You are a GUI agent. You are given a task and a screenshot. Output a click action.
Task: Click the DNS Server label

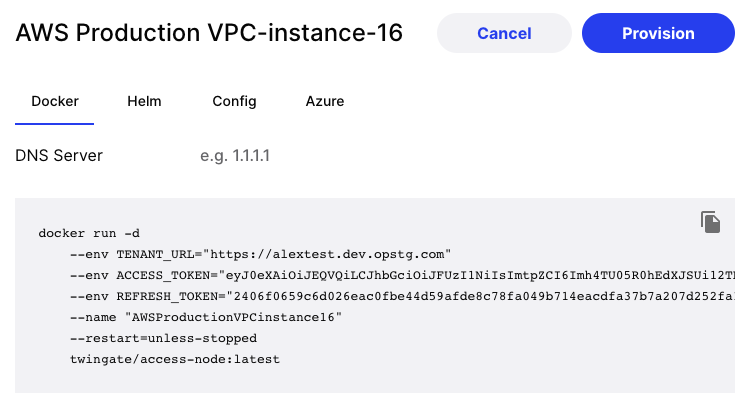pyautogui.click(x=59, y=156)
